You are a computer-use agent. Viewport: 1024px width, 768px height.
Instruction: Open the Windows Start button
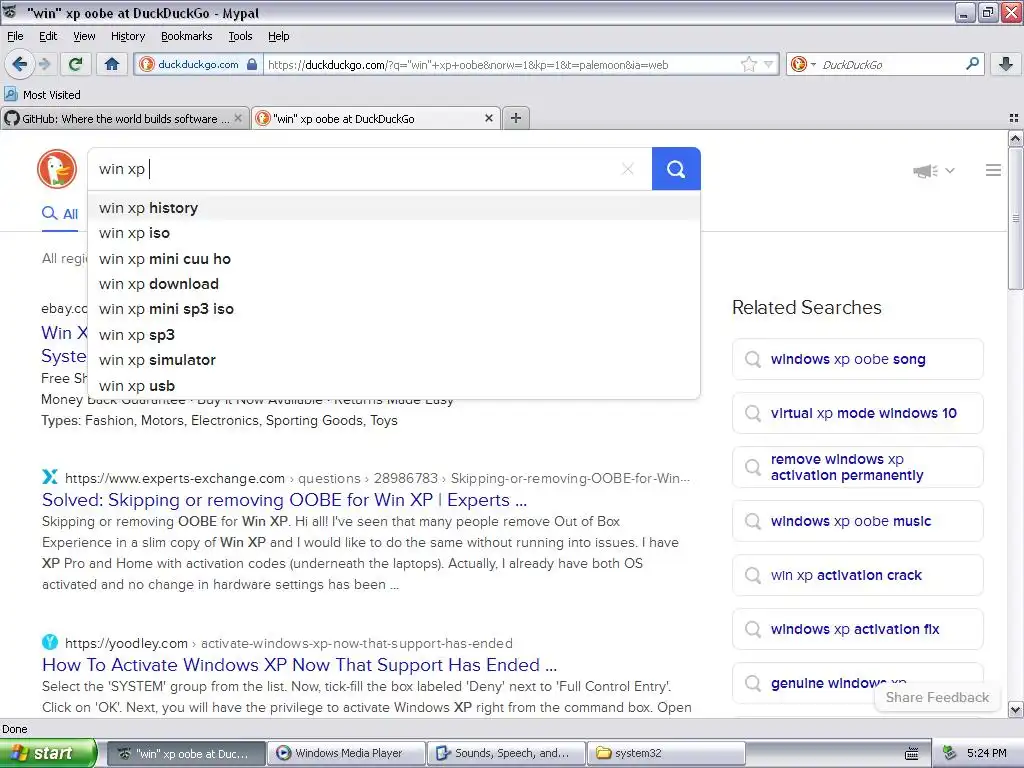(x=47, y=754)
